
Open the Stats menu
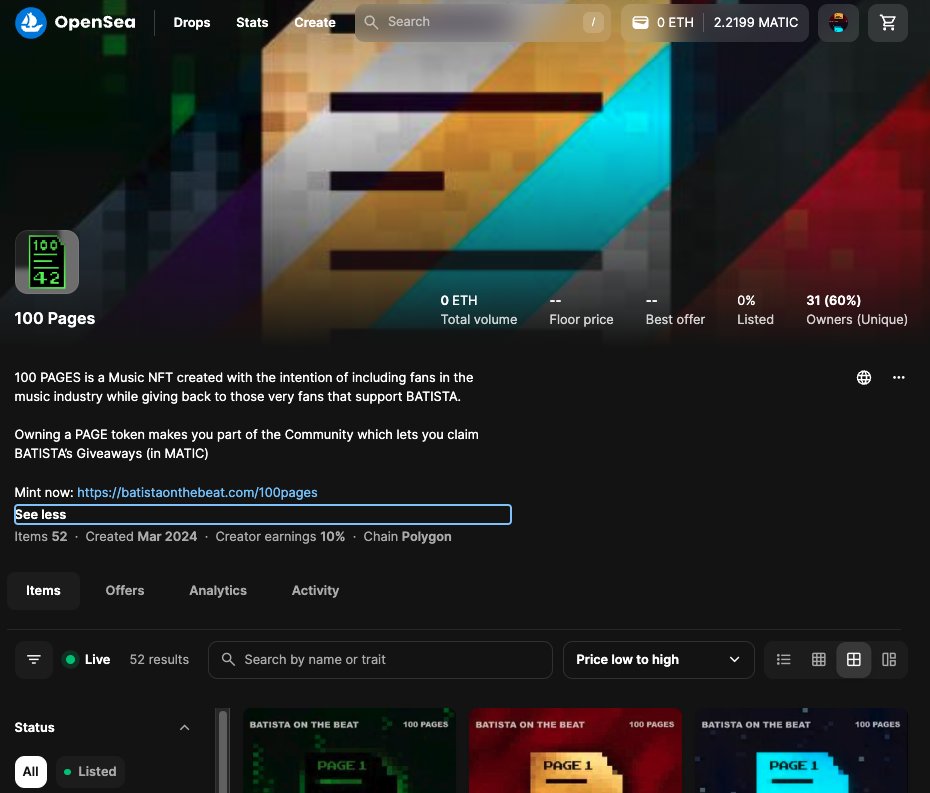(252, 23)
